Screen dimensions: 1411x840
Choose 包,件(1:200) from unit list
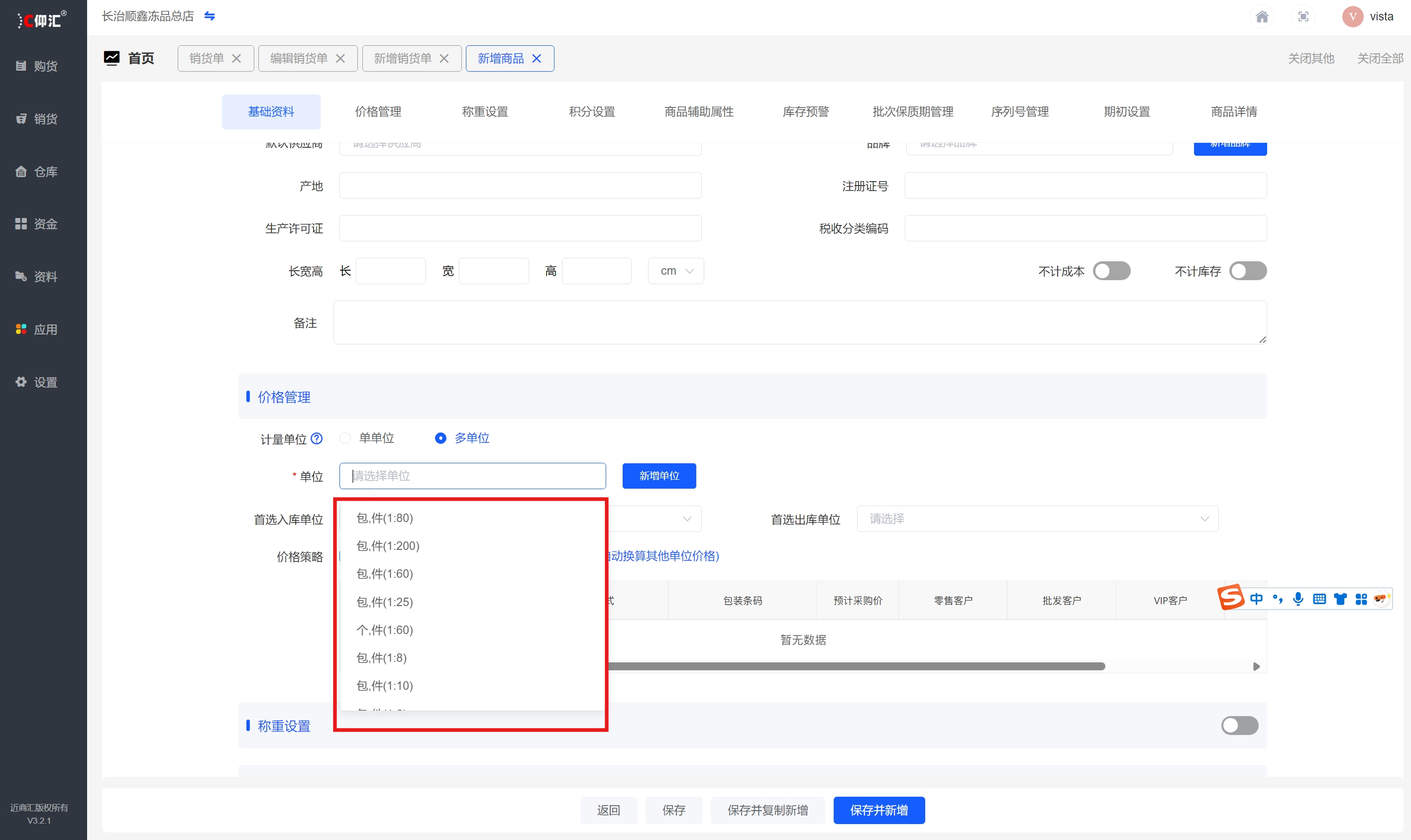388,546
